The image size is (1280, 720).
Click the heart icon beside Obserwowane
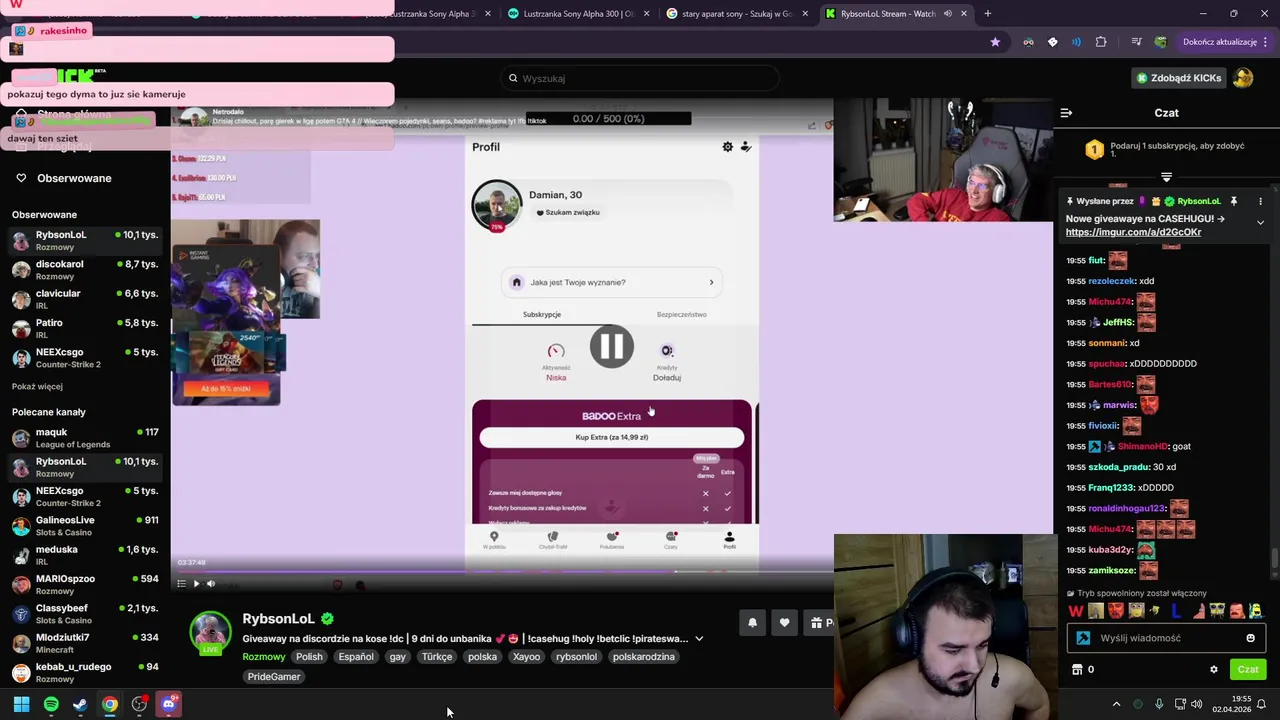(x=21, y=178)
